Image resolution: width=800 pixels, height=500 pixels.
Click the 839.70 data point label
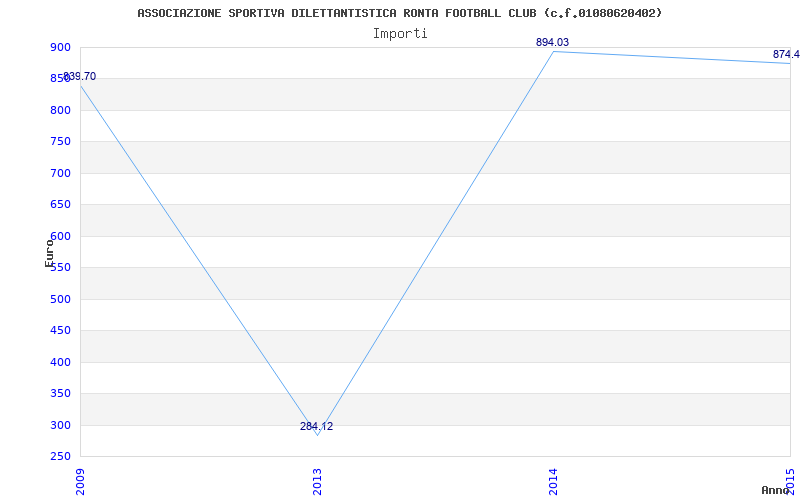(80, 77)
